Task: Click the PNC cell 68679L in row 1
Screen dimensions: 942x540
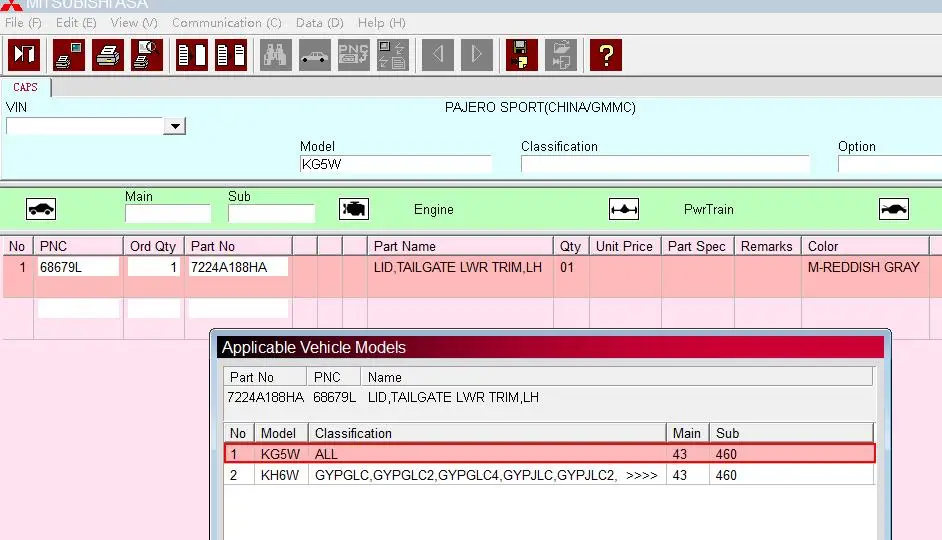Action: point(78,267)
